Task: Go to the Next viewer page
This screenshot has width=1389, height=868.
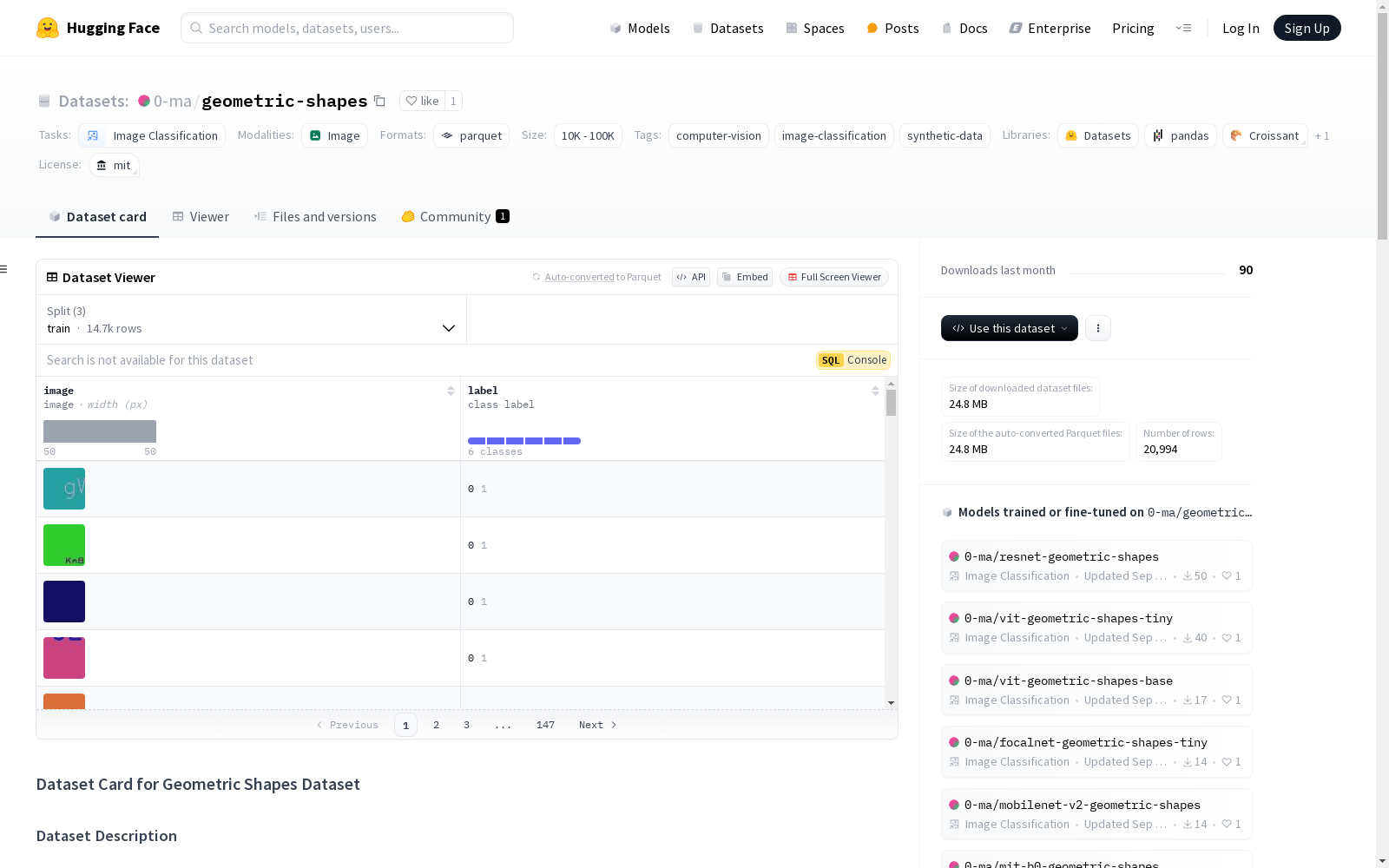Action: (597, 725)
